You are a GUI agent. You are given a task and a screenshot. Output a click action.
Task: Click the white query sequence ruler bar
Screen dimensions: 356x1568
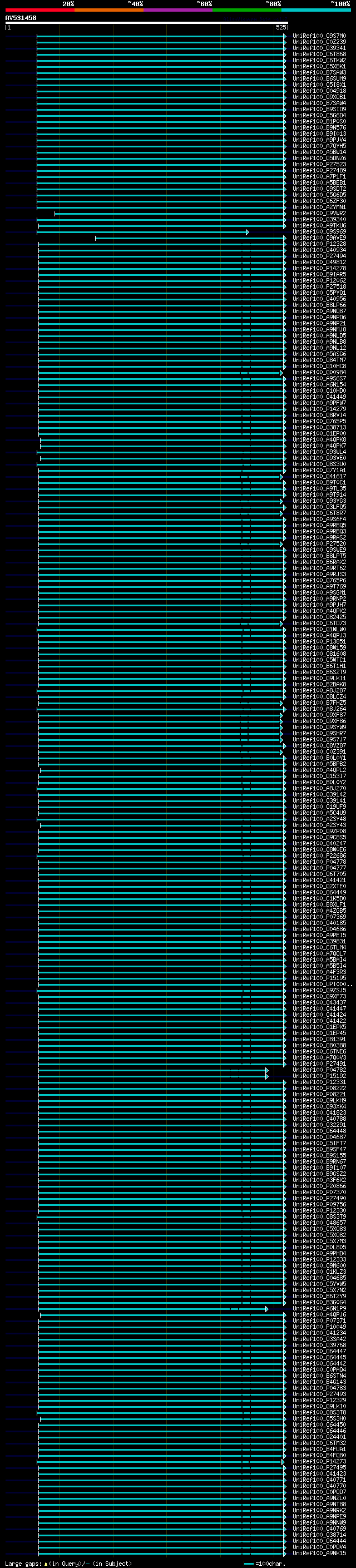(147, 23)
